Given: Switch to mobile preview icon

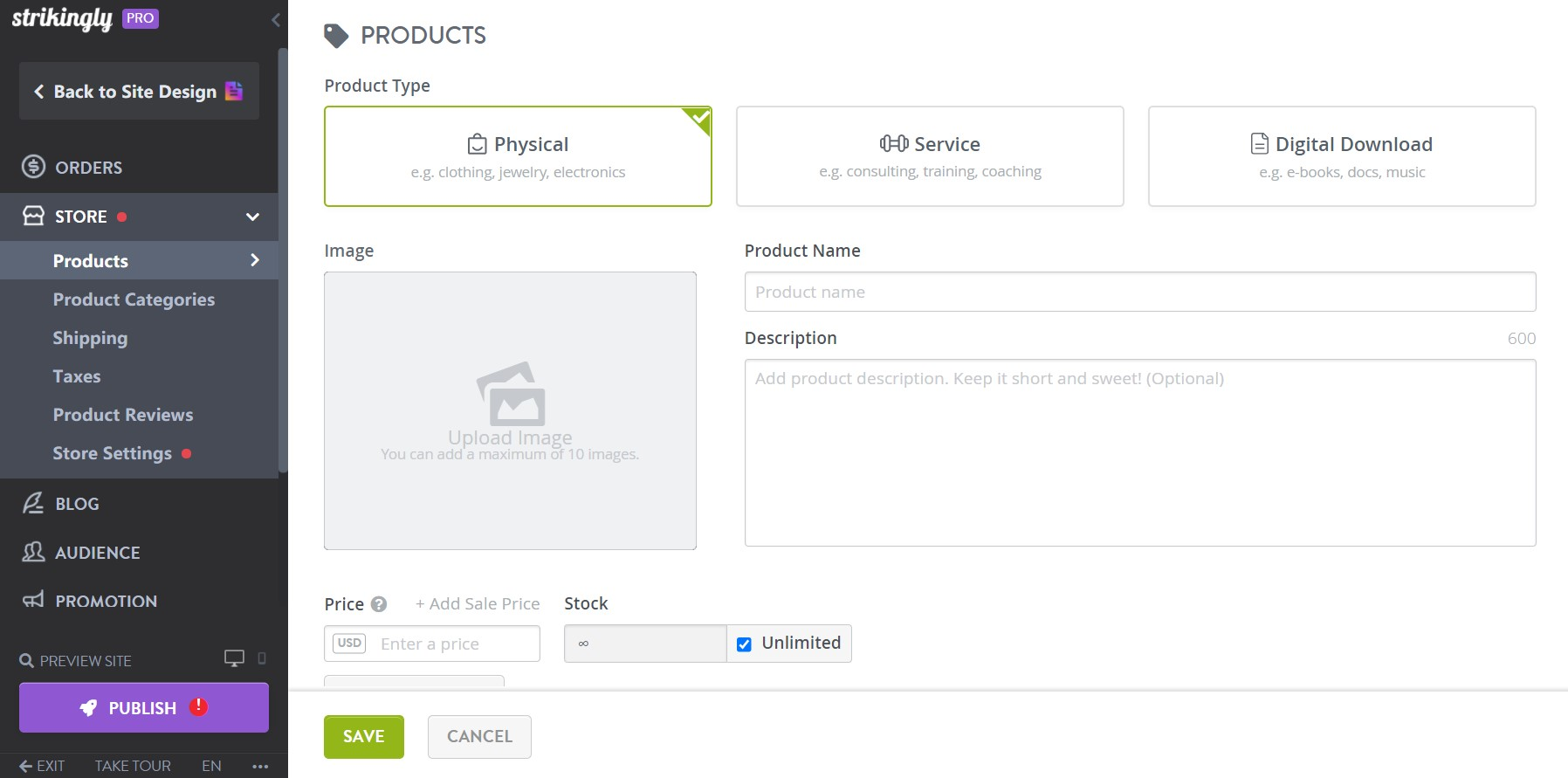Looking at the screenshot, I should point(260,659).
